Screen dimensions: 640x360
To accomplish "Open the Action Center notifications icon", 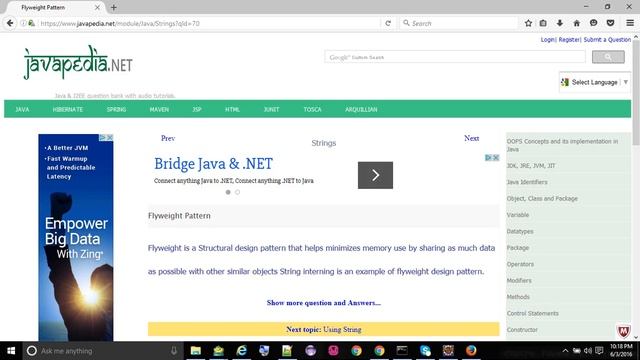I will (599, 351).
